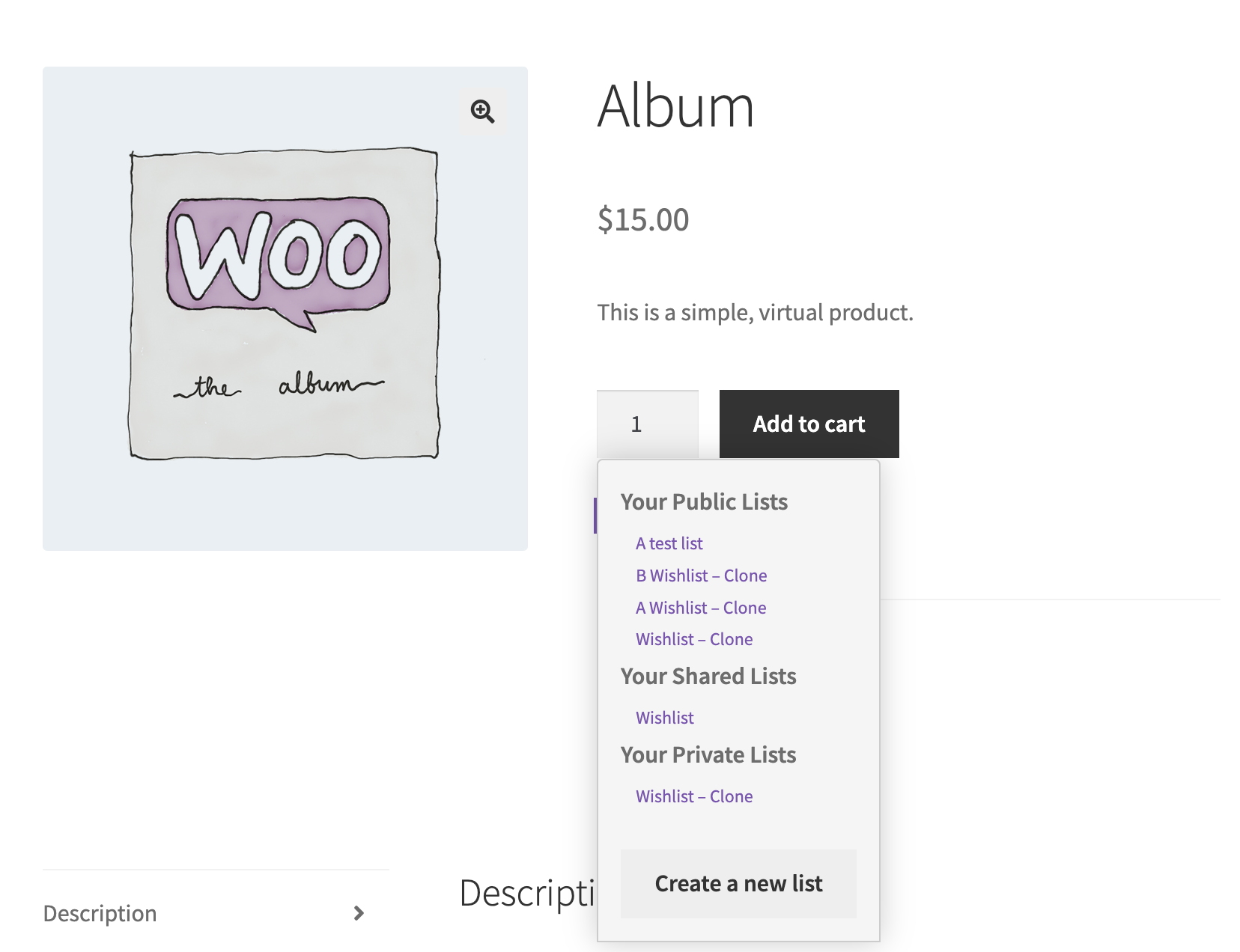Click the Album product title
The image size is (1240, 952).
pos(675,106)
